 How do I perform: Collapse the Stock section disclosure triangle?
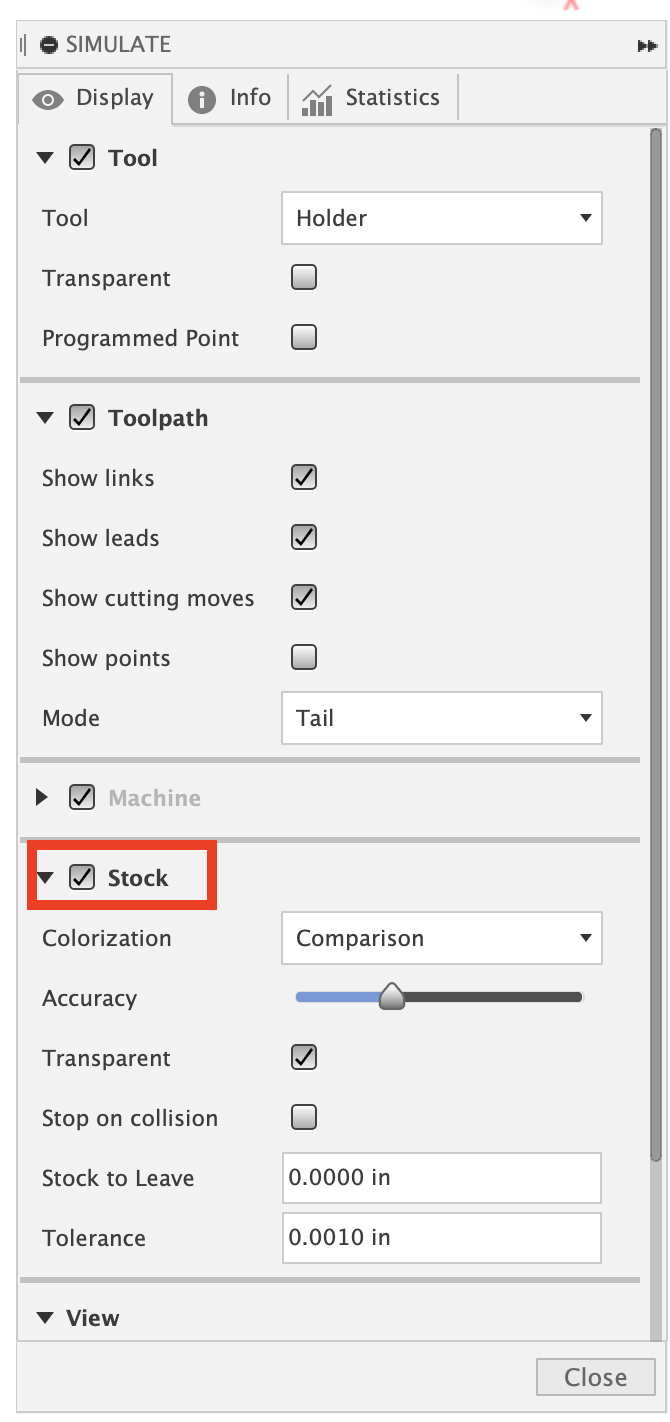[x=44, y=875]
